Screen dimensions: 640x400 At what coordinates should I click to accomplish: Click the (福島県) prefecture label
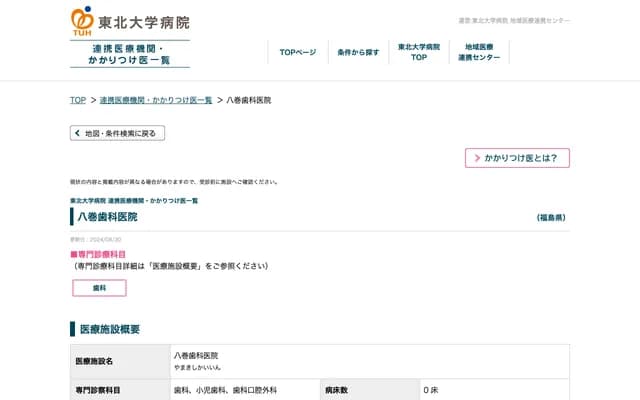[551, 217]
